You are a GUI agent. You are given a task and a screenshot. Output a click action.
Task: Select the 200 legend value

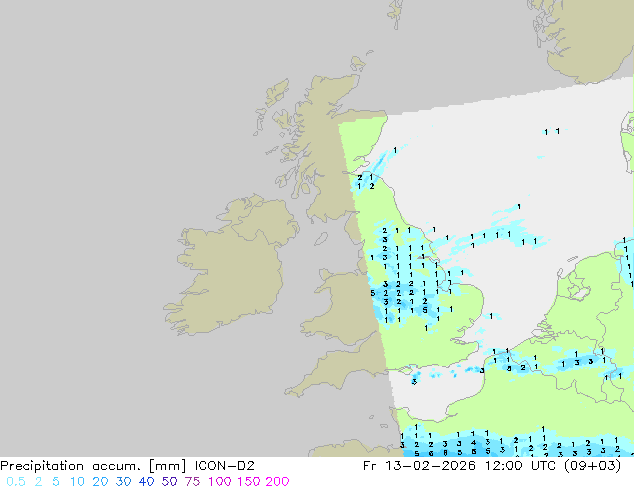tap(277, 482)
